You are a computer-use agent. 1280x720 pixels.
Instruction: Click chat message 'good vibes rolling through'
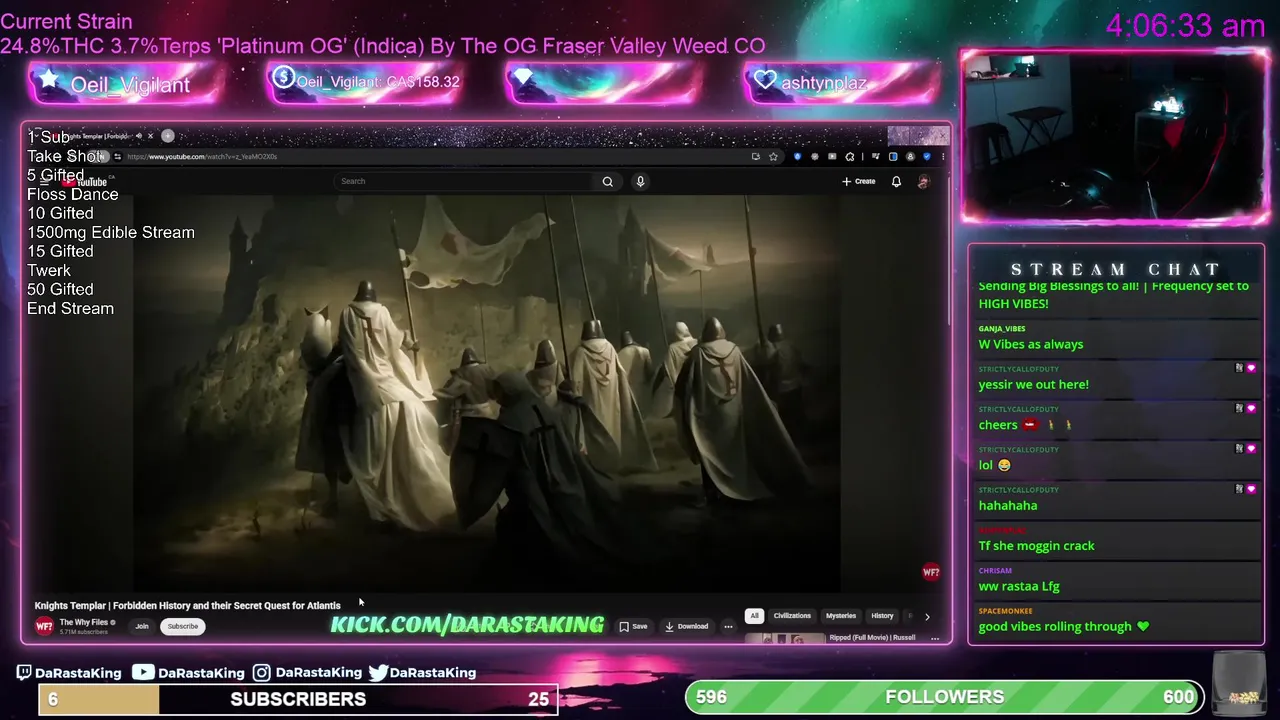[x=1064, y=626]
